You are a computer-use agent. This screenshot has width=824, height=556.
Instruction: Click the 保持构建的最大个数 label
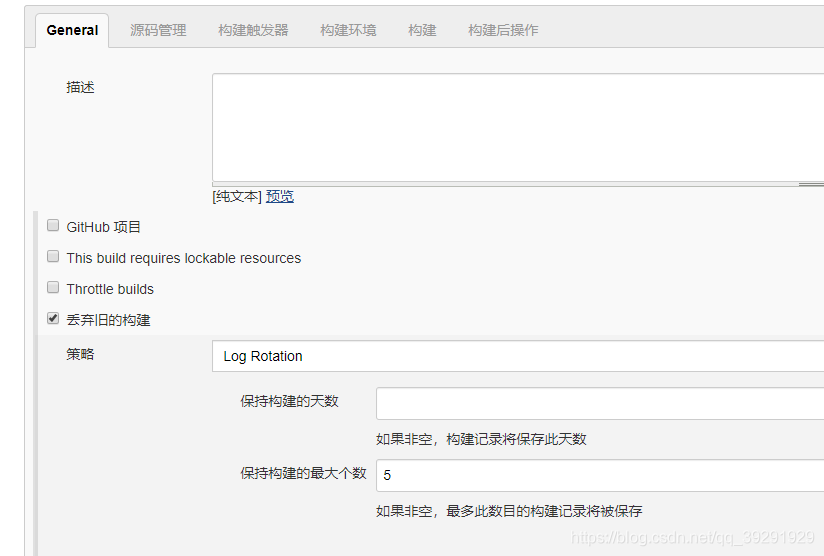(303, 473)
